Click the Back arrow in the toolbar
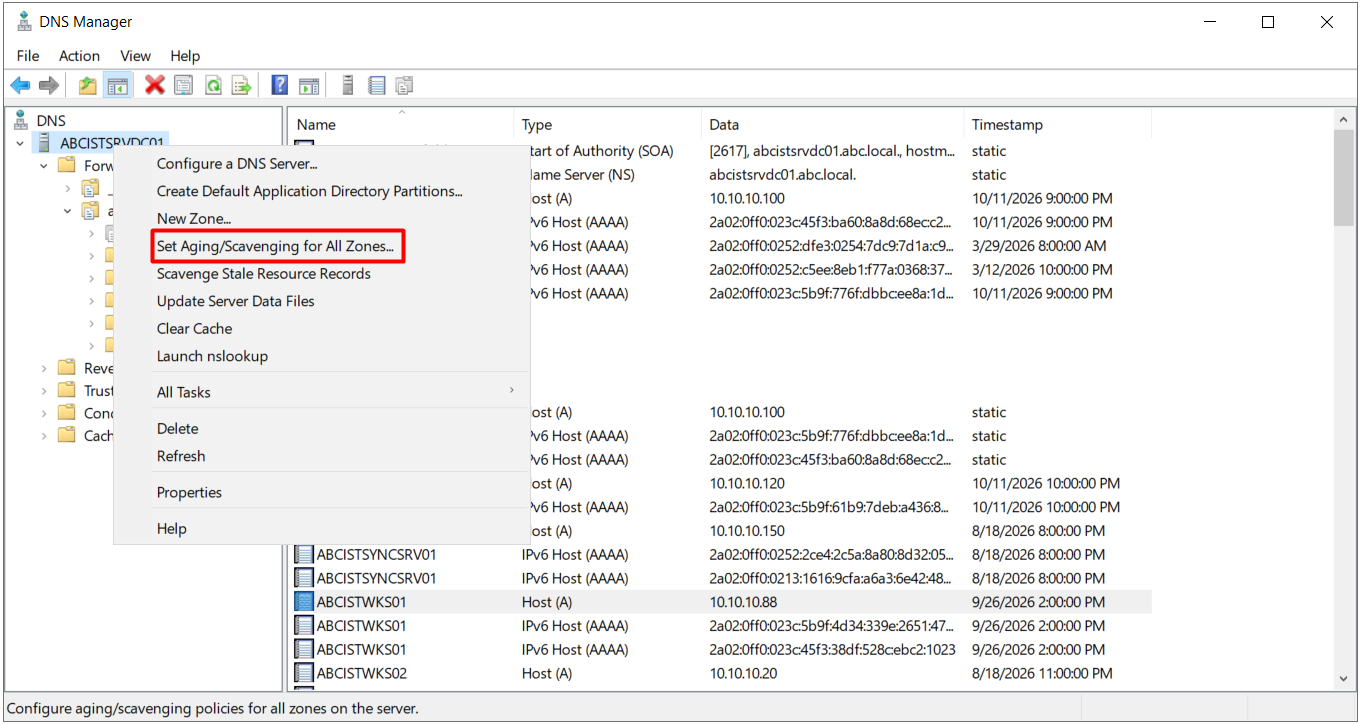The image size is (1360, 724). coord(20,85)
